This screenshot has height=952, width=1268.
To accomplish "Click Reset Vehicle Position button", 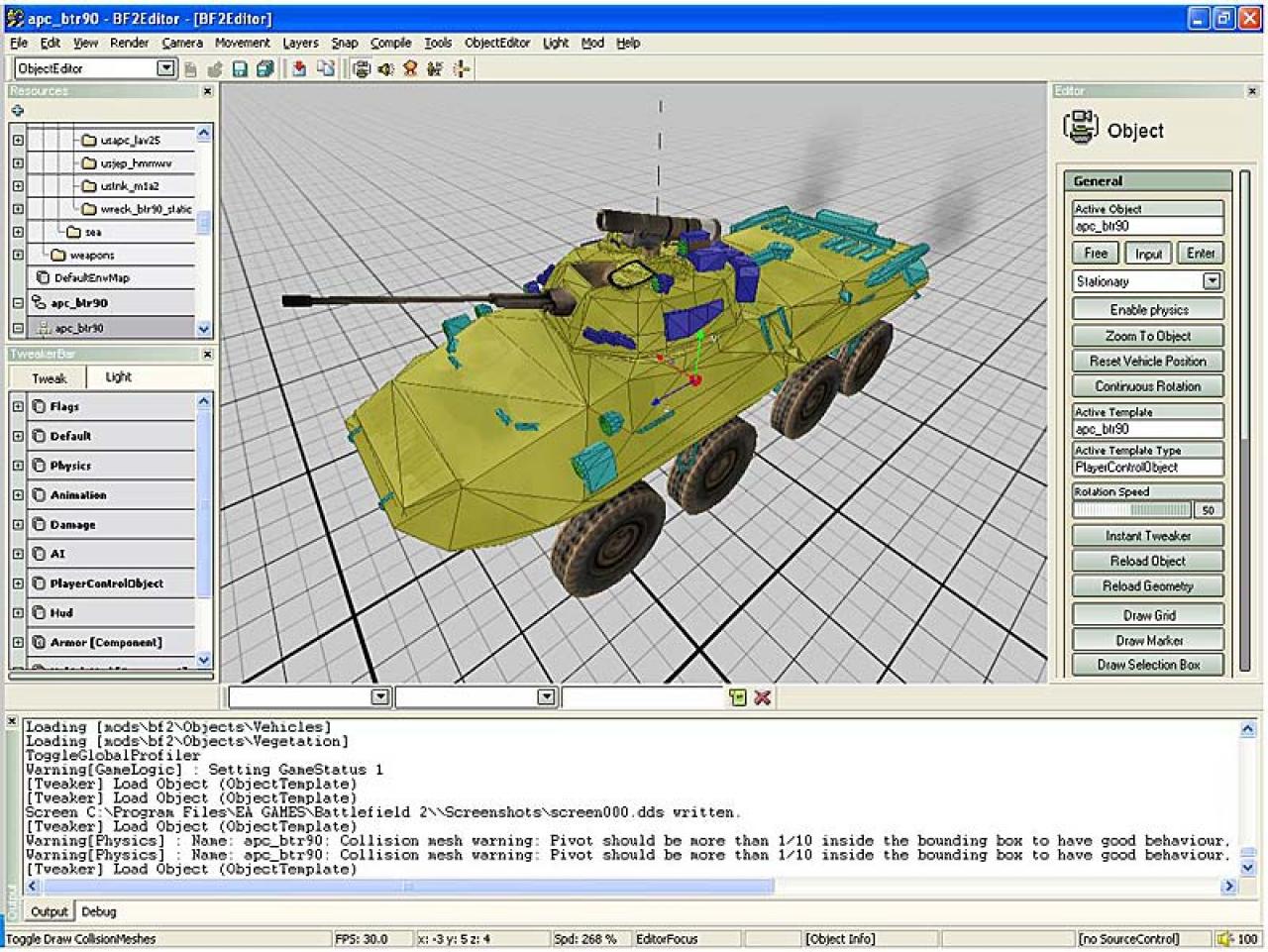I will coord(1148,362).
